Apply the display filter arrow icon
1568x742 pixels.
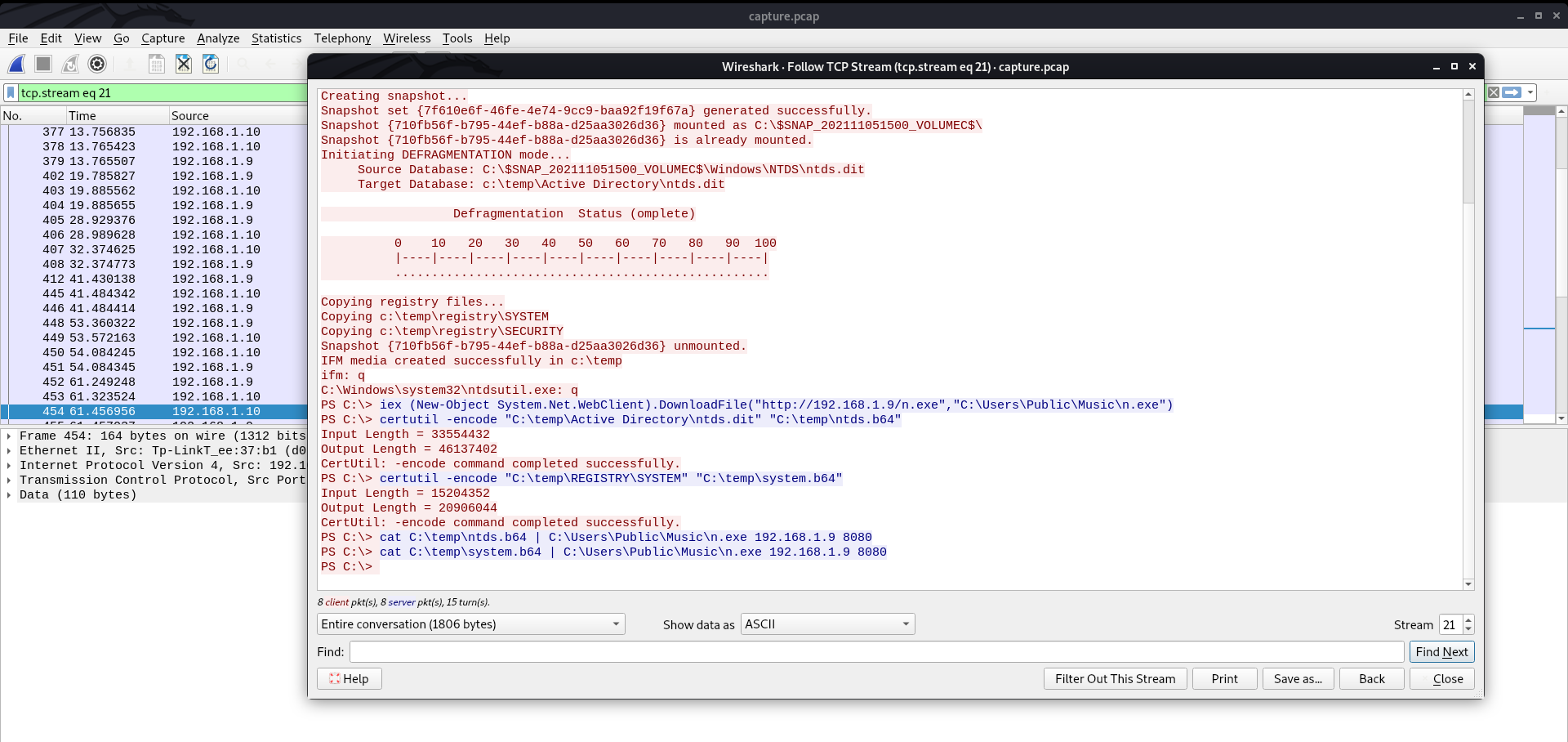tap(1512, 92)
